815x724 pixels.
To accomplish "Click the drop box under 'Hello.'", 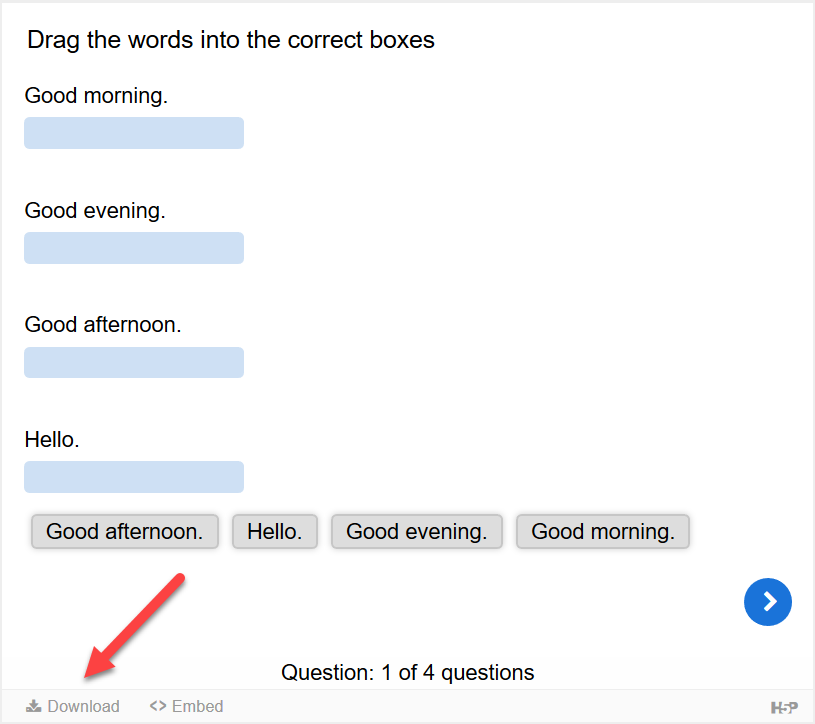I will pyautogui.click(x=133, y=477).
